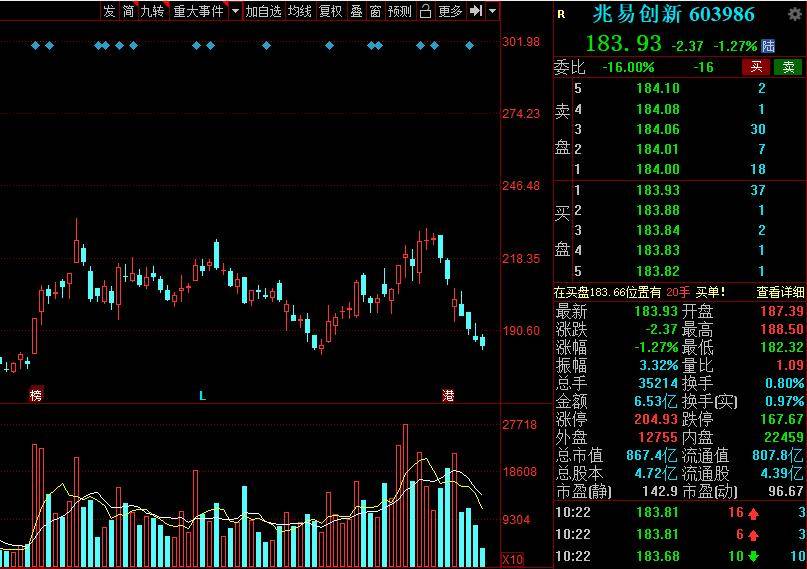Click the 市盈(动) value 96.67

(786, 491)
